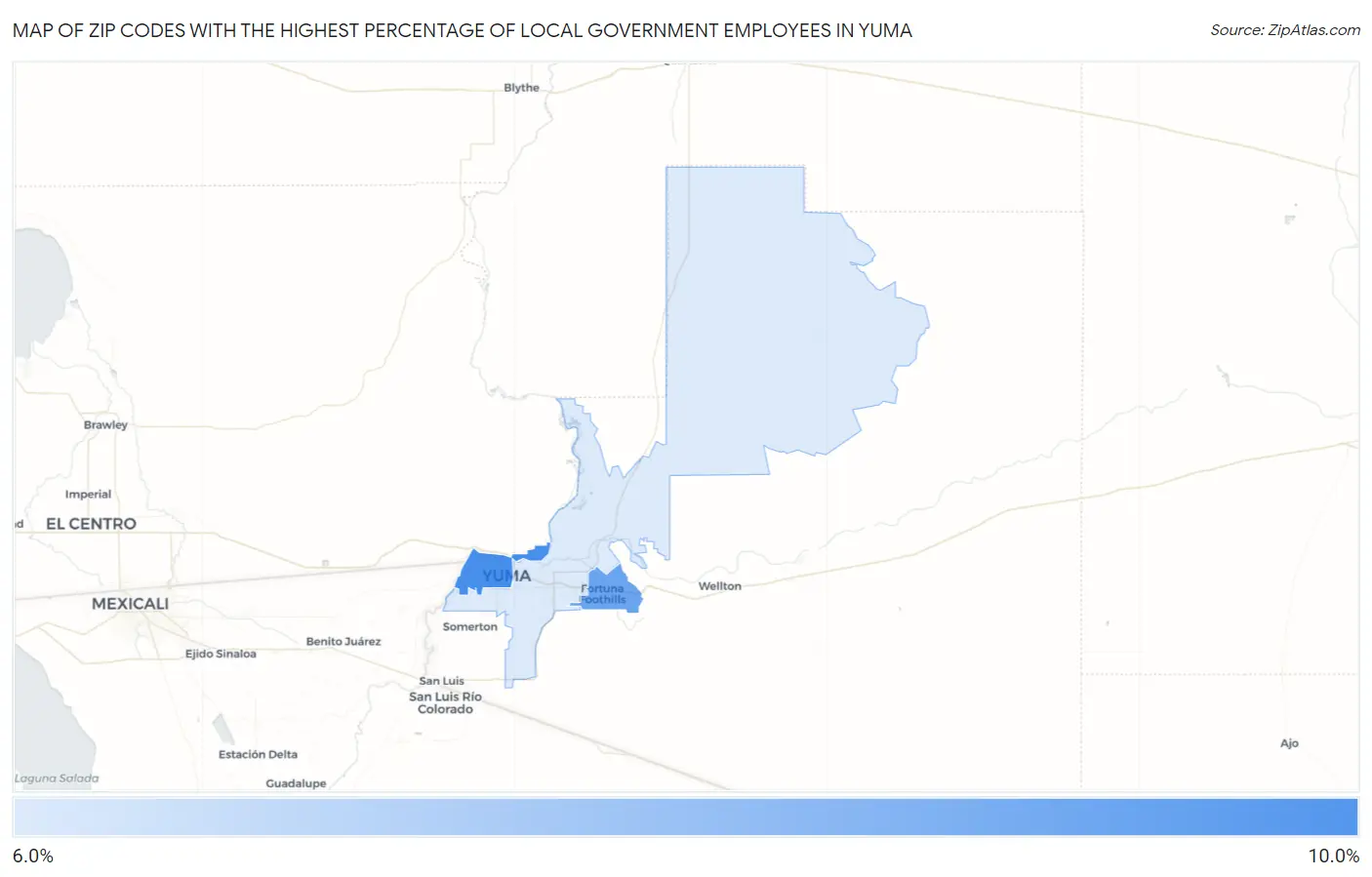Viewport: 1372px width, 877px height.
Task: Click the Brawley city label
Action: click(x=105, y=425)
